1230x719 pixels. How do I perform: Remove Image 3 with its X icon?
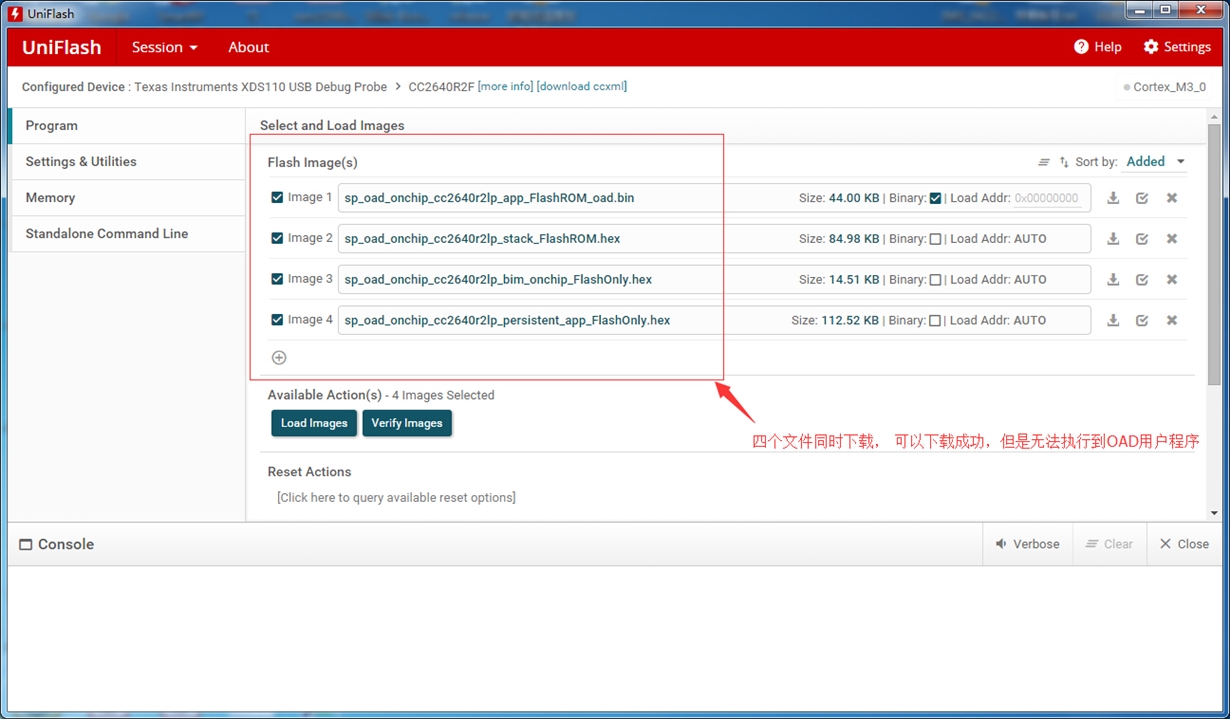coord(1171,280)
